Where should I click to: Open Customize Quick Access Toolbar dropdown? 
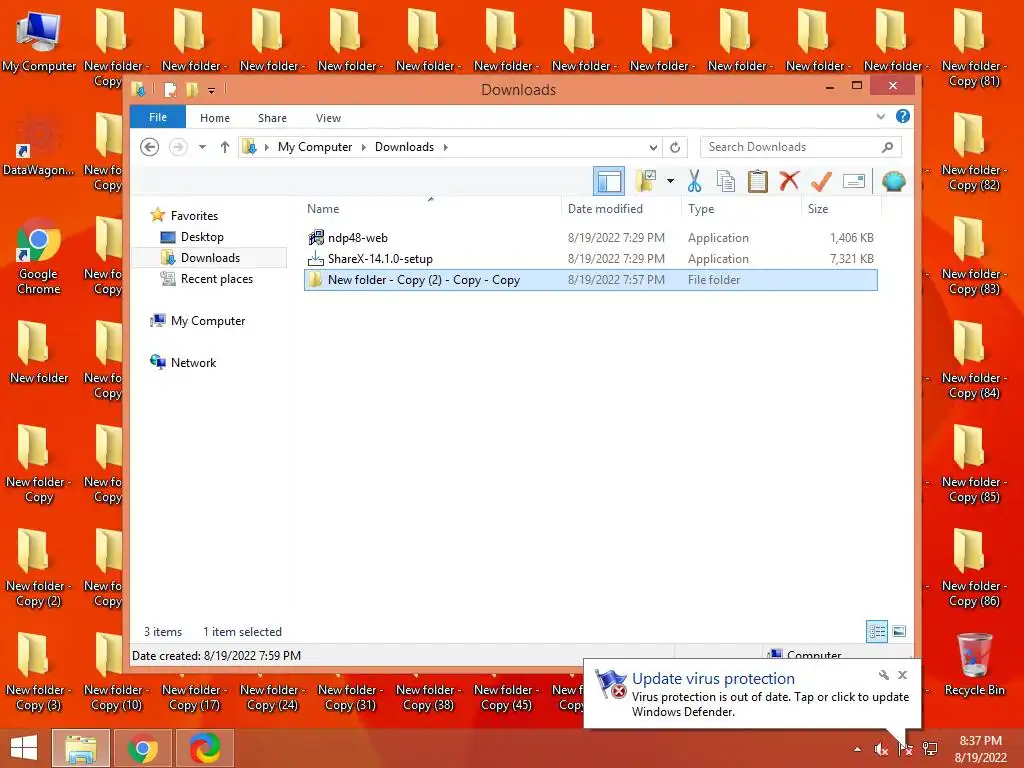coord(212,90)
